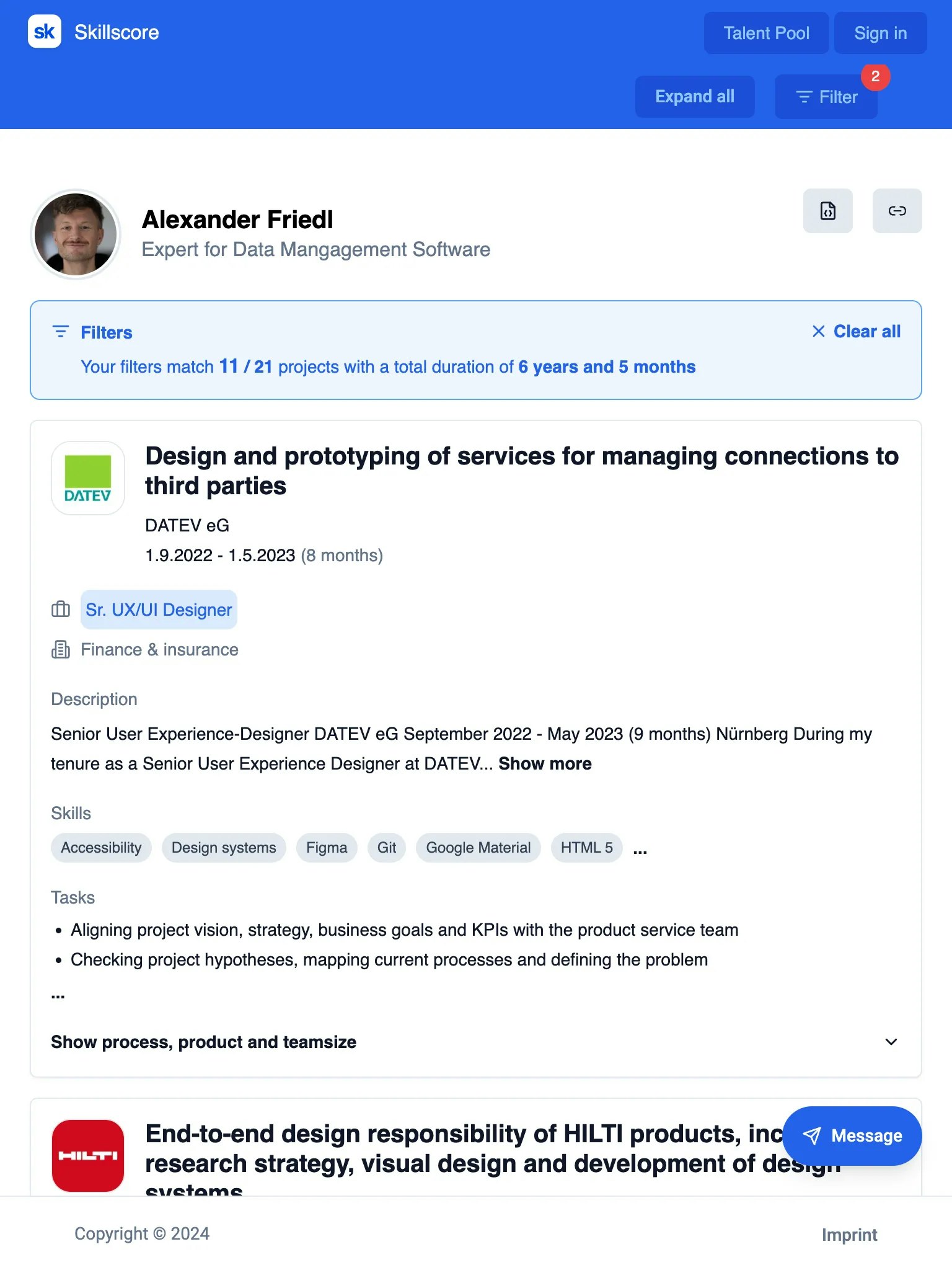
Task: Download the profile as a JSON file
Action: (x=827, y=211)
